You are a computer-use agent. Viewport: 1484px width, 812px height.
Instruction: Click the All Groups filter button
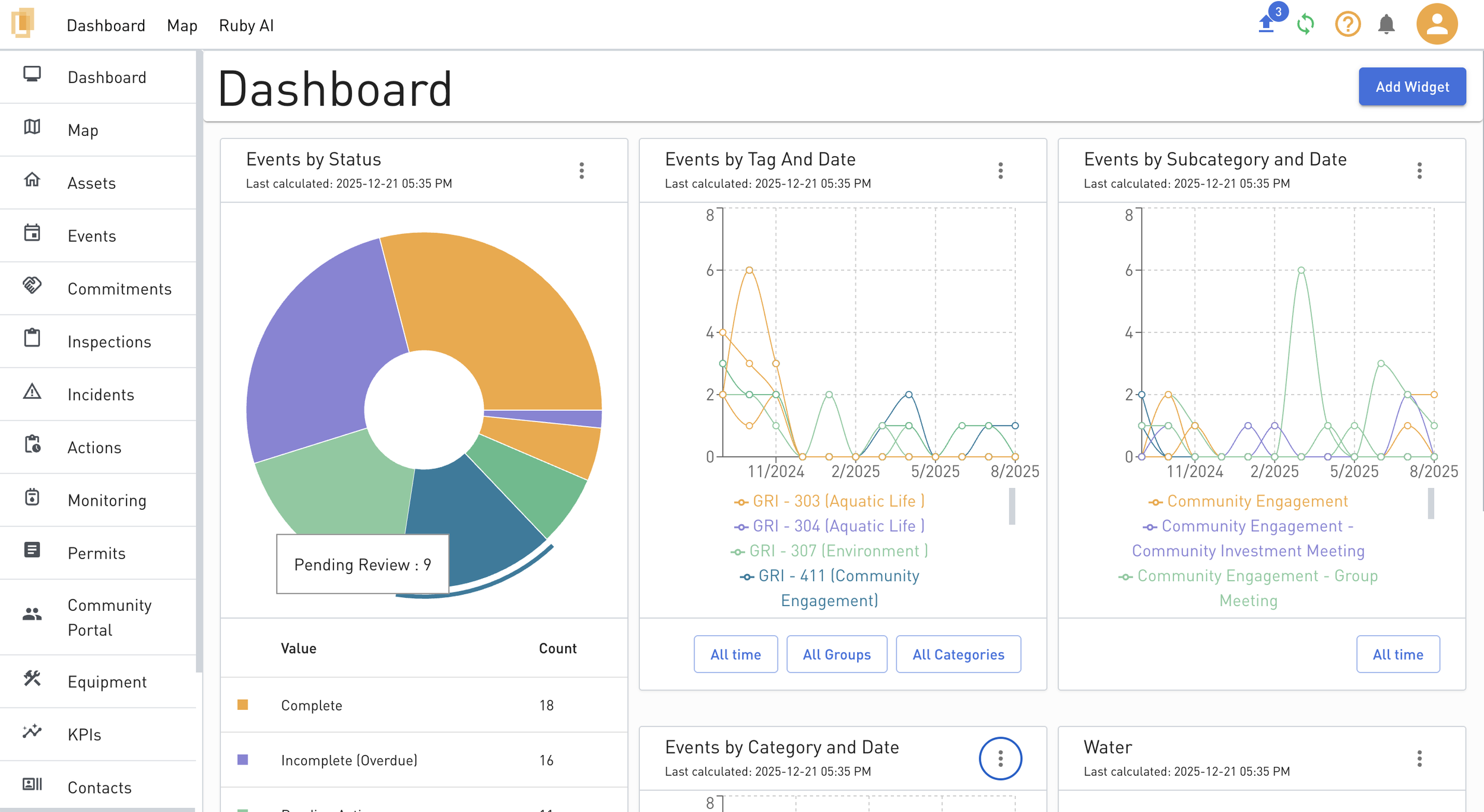tap(836, 654)
